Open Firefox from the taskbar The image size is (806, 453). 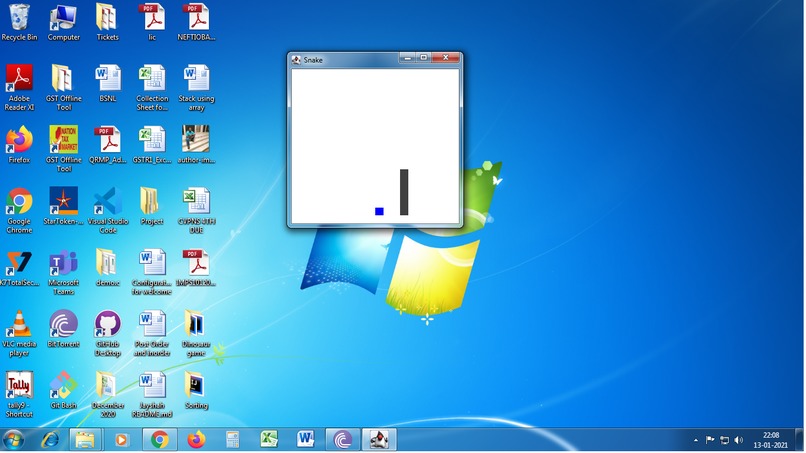196,440
